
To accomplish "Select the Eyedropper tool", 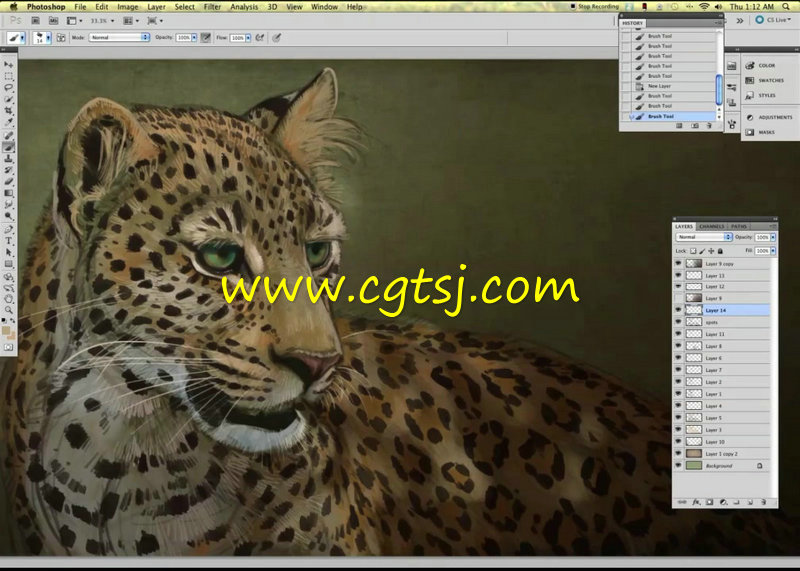I will click(x=9, y=122).
